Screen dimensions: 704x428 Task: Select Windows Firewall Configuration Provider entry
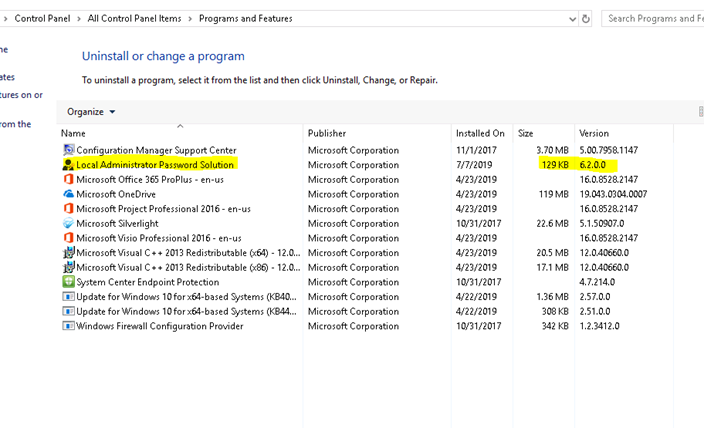160,326
